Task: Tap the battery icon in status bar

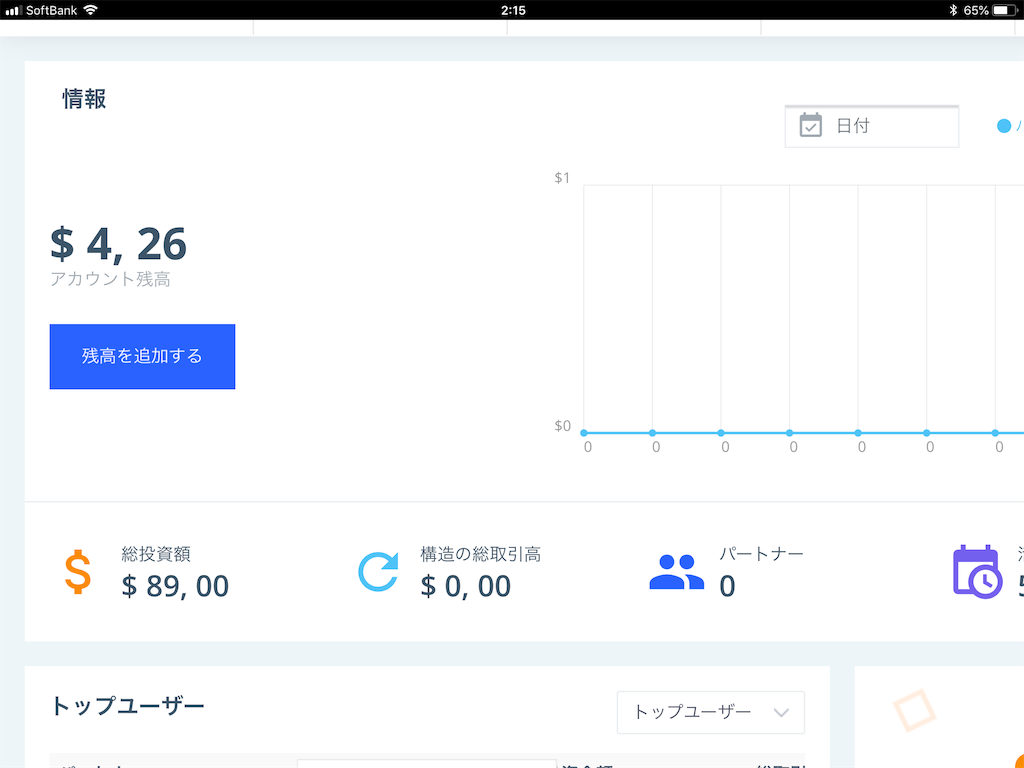Action: click(x=1004, y=10)
